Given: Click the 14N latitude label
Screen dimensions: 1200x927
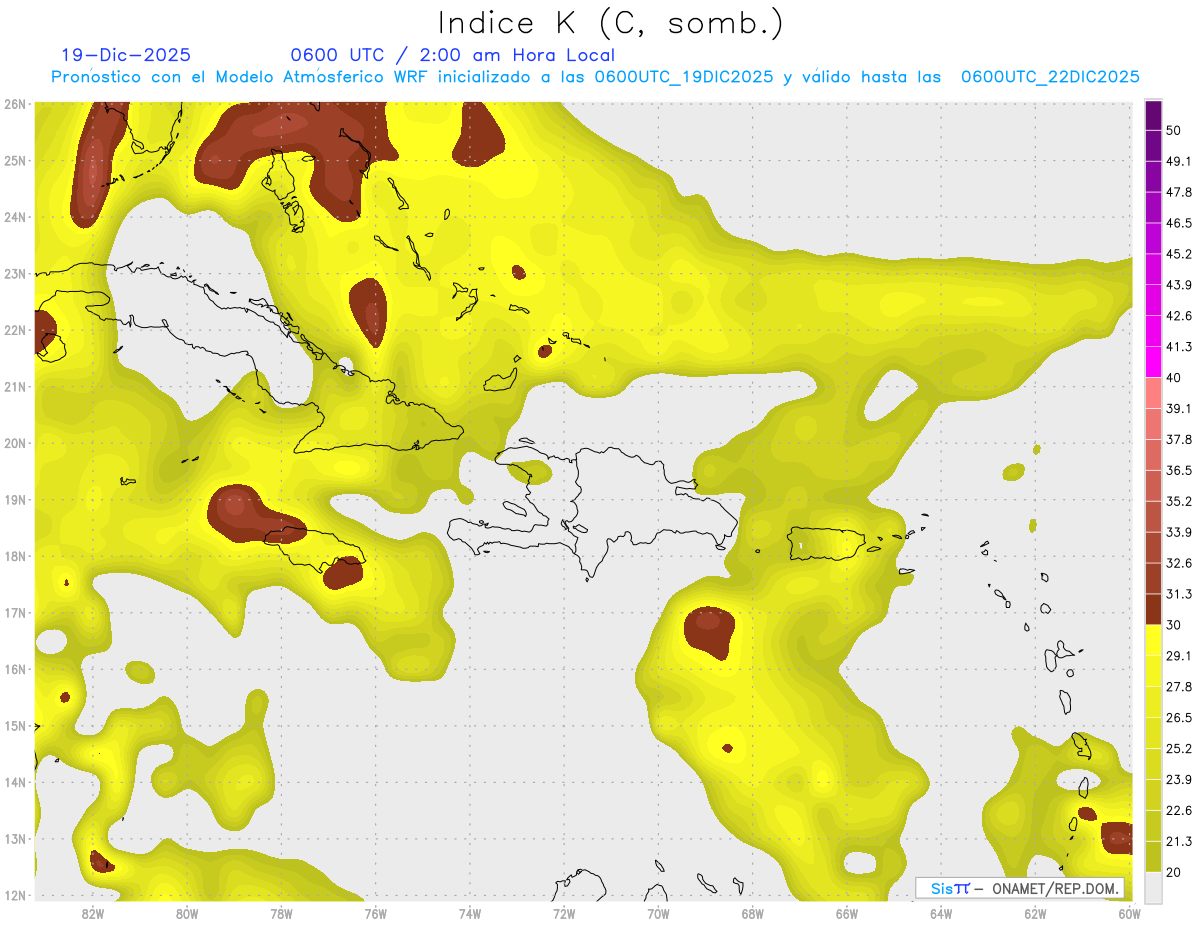Looking at the screenshot, I should coord(14,783).
